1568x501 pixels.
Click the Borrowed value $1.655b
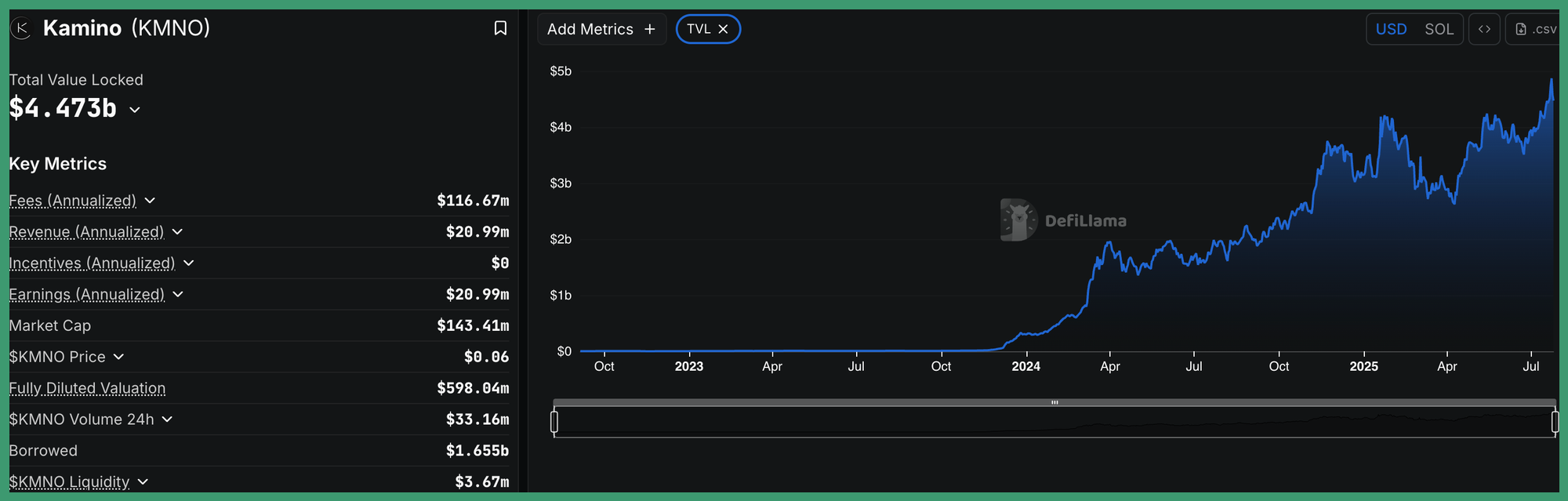[477, 451]
